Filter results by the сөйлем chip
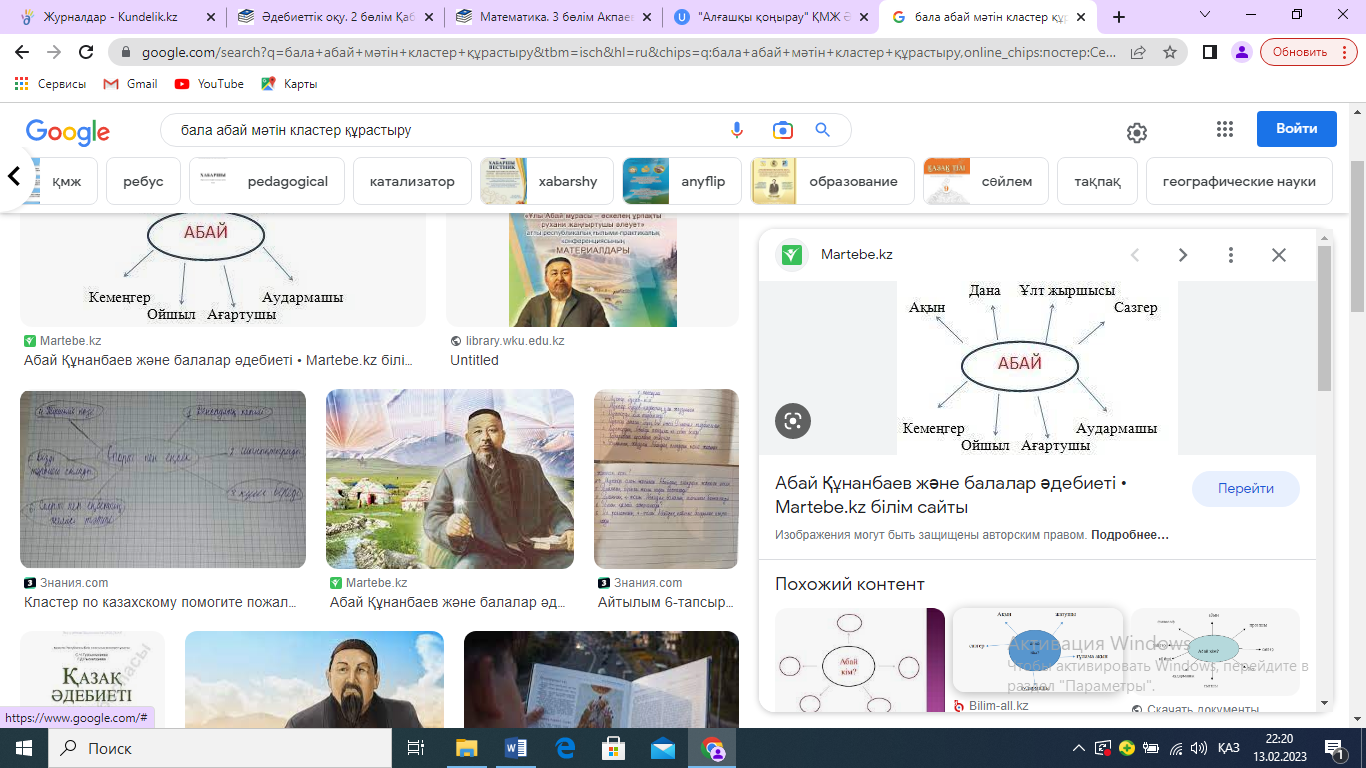The height and width of the screenshot is (768, 1366). 986,181
